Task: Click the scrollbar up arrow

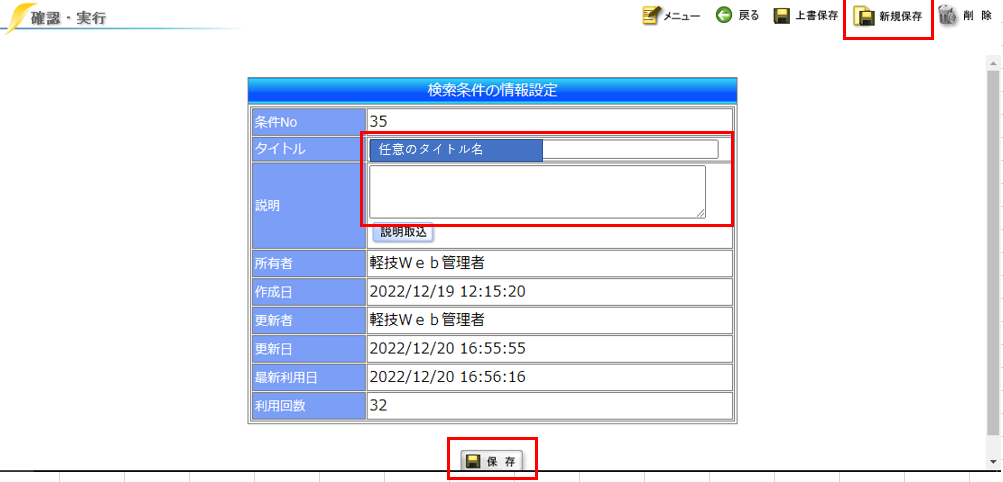Action: point(993,63)
